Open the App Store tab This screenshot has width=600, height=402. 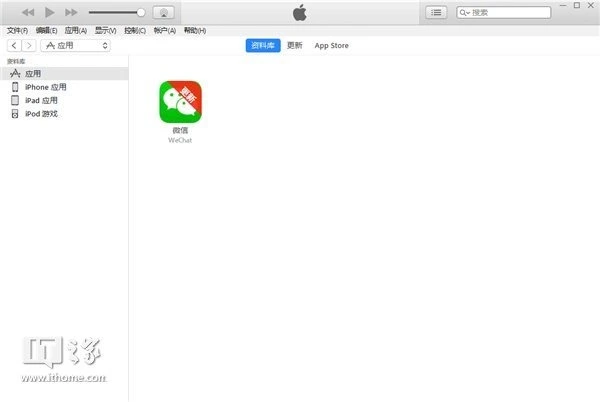pos(331,46)
